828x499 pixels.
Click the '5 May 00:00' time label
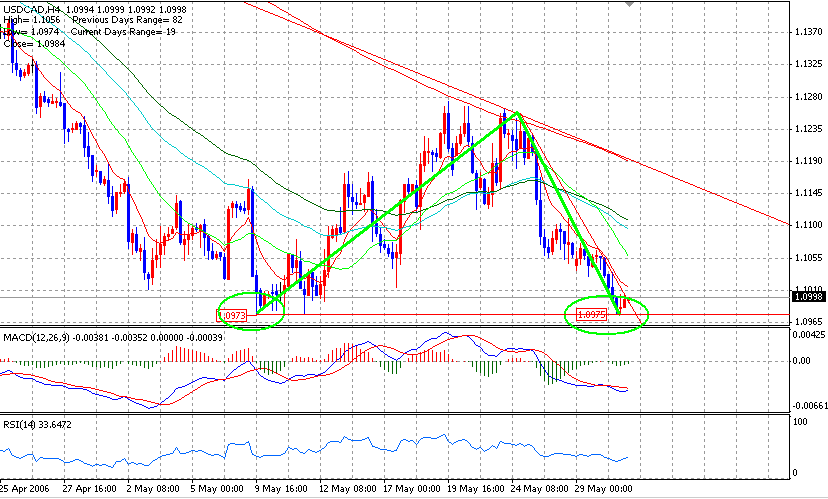[217, 488]
